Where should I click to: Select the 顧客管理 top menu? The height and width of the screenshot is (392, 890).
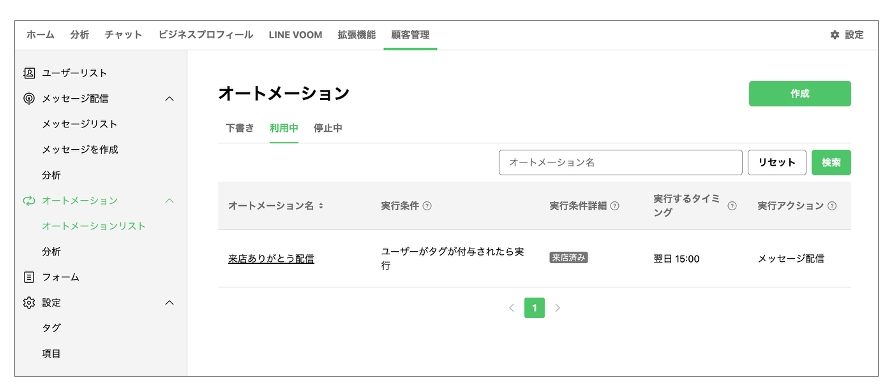(x=410, y=35)
